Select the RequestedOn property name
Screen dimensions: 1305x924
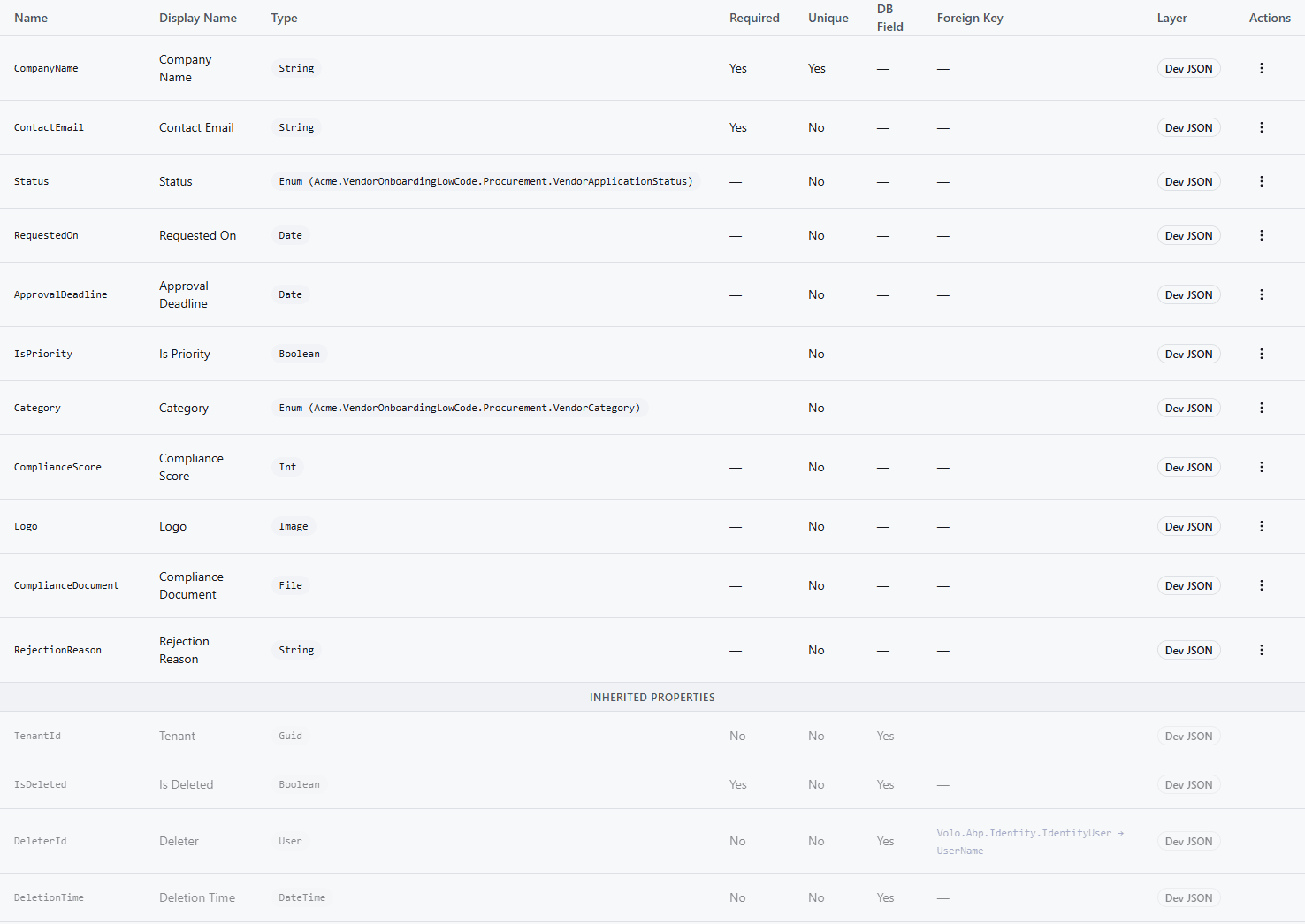(46, 235)
